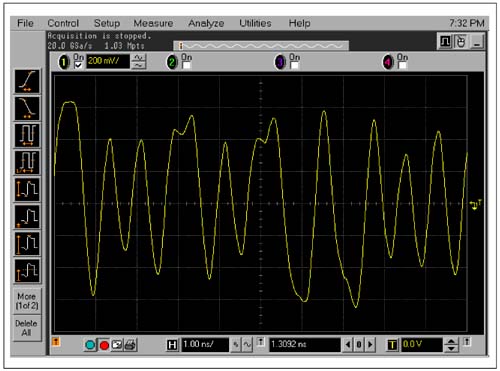Reset horizontal position with the 0 button
This screenshot has width=500, height=371.
click(359, 345)
